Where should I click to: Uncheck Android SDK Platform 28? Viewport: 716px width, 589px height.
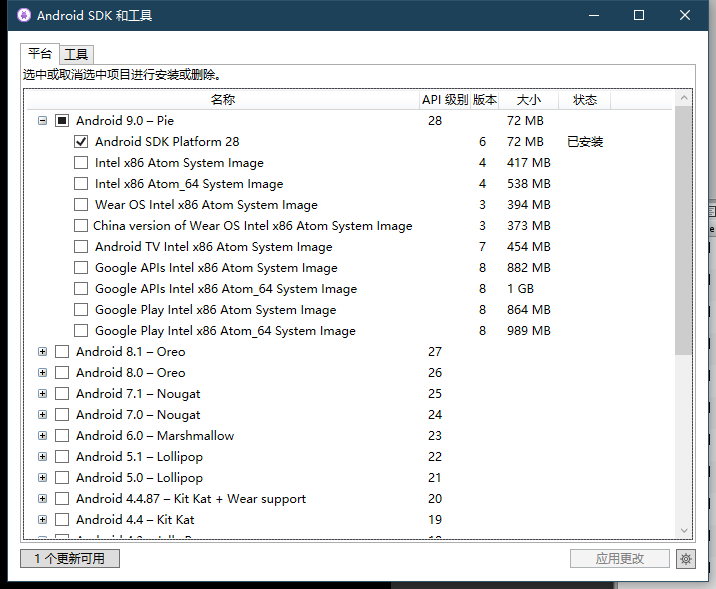point(81,142)
